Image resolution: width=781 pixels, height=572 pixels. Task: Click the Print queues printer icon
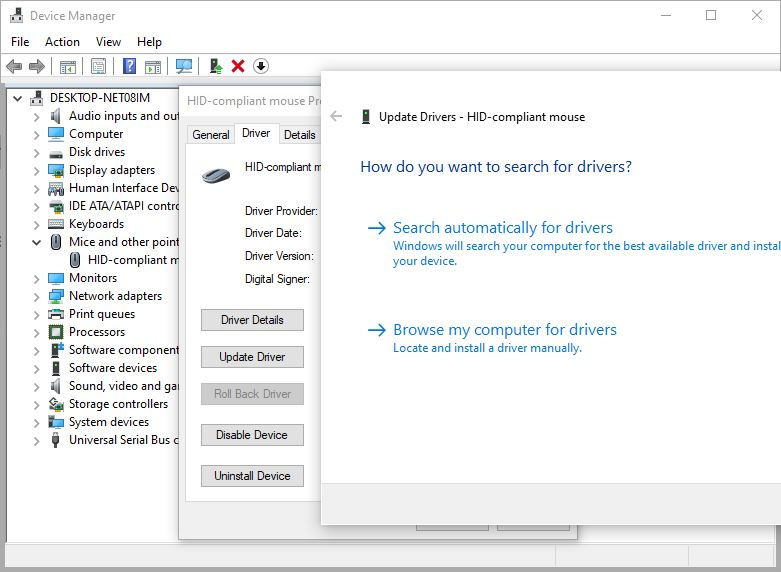(x=56, y=314)
